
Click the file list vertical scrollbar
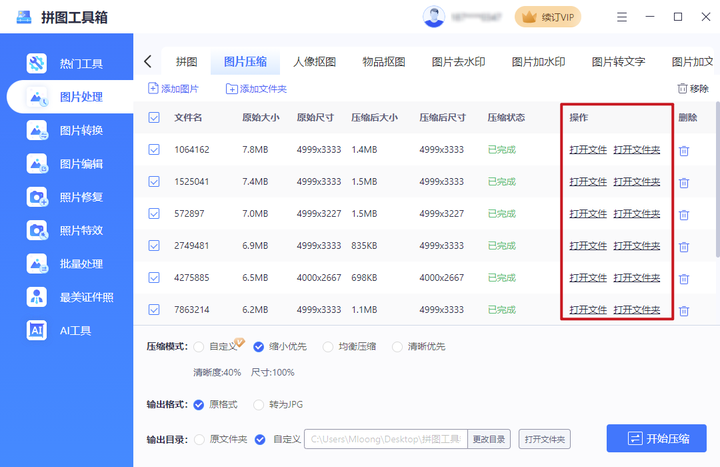point(718,180)
